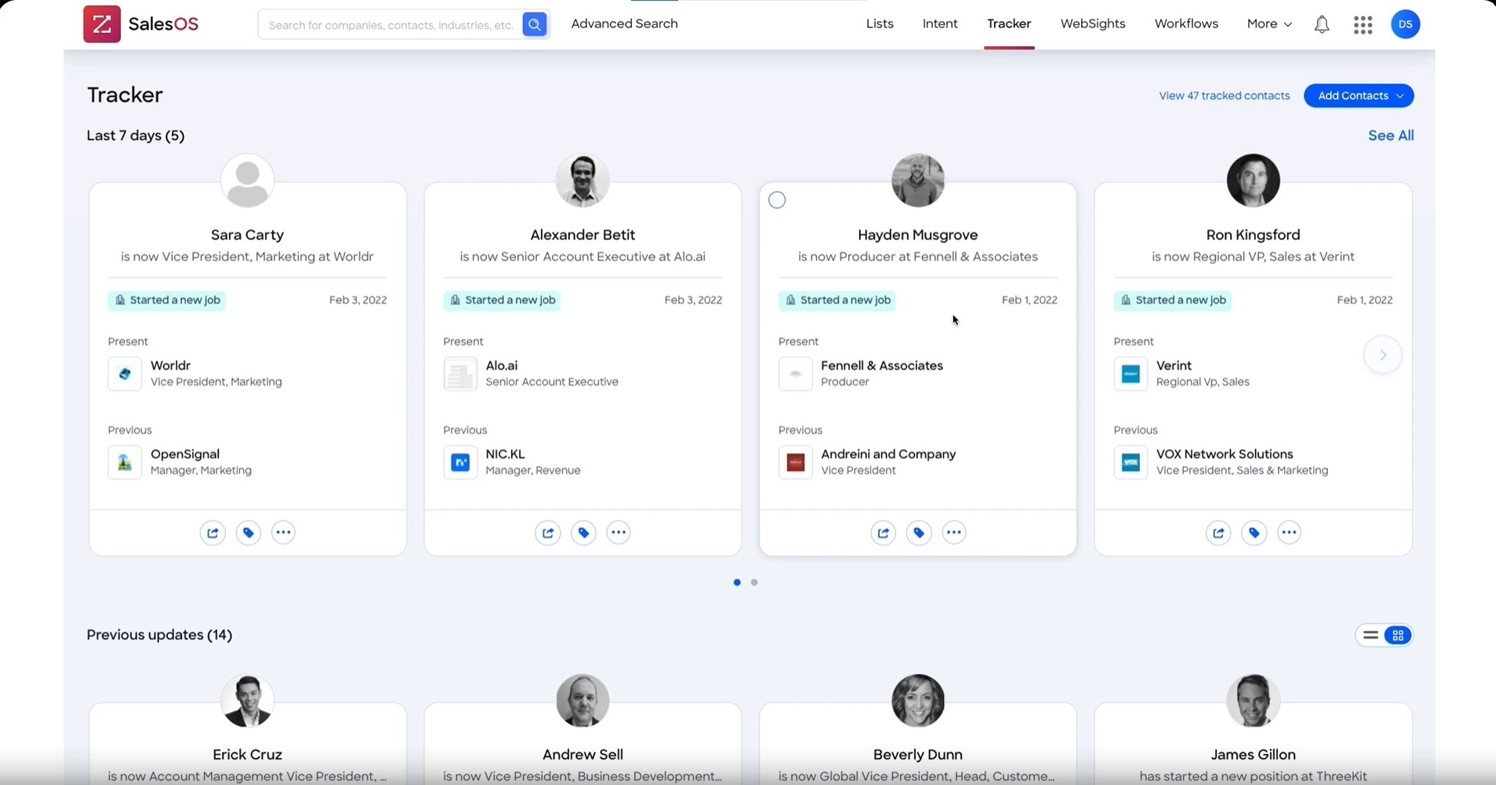The height and width of the screenshot is (785, 1496).
Task: Open the Workflows menu item
Action: pos(1186,23)
